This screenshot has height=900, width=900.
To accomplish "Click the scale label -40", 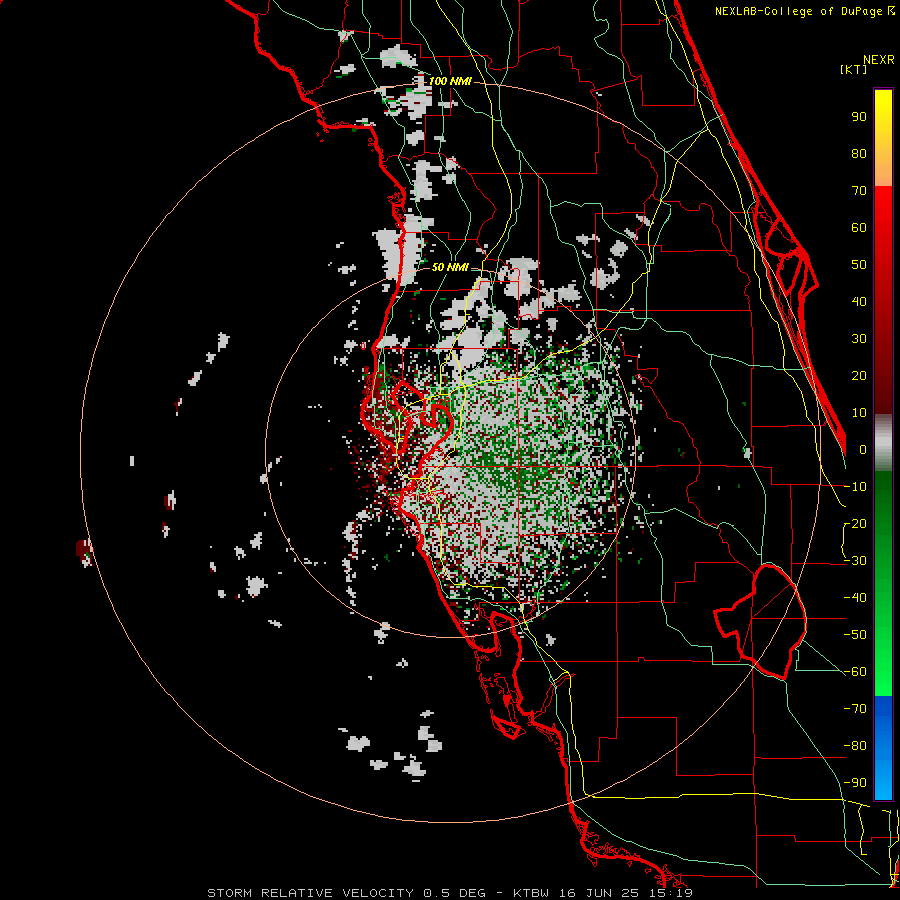I will tap(855, 598).
